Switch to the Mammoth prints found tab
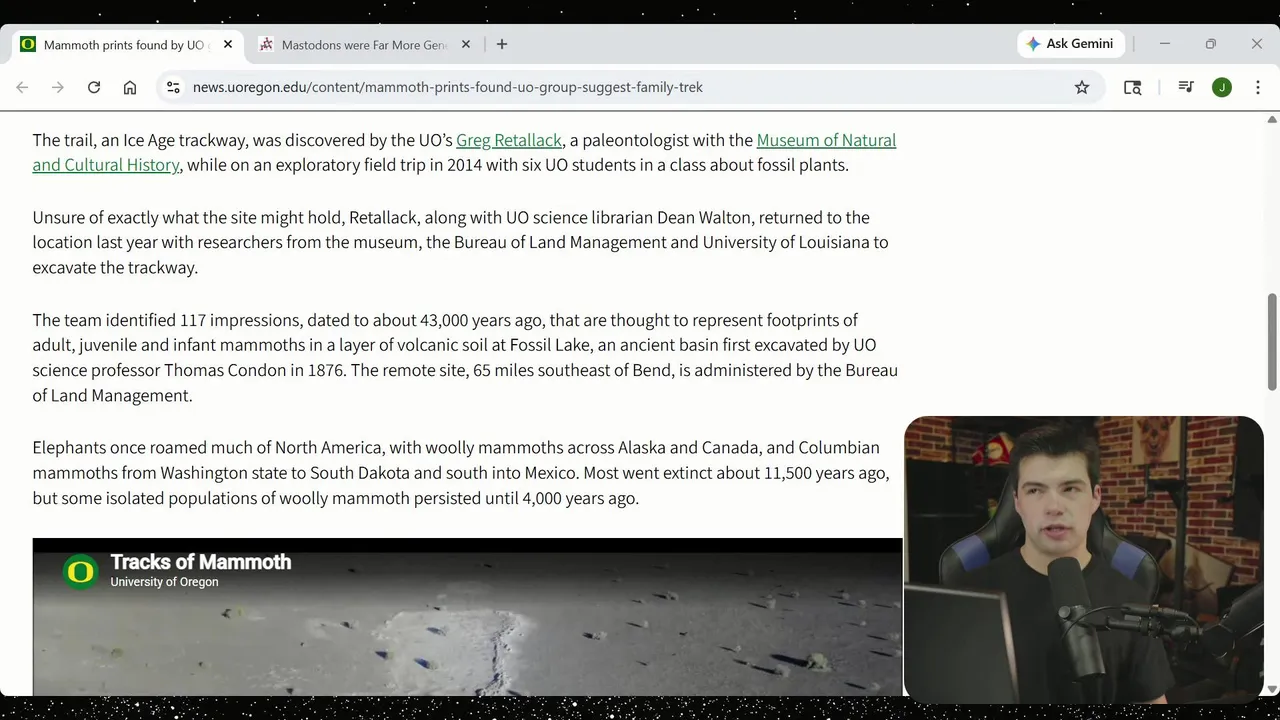 pos(126,44)
